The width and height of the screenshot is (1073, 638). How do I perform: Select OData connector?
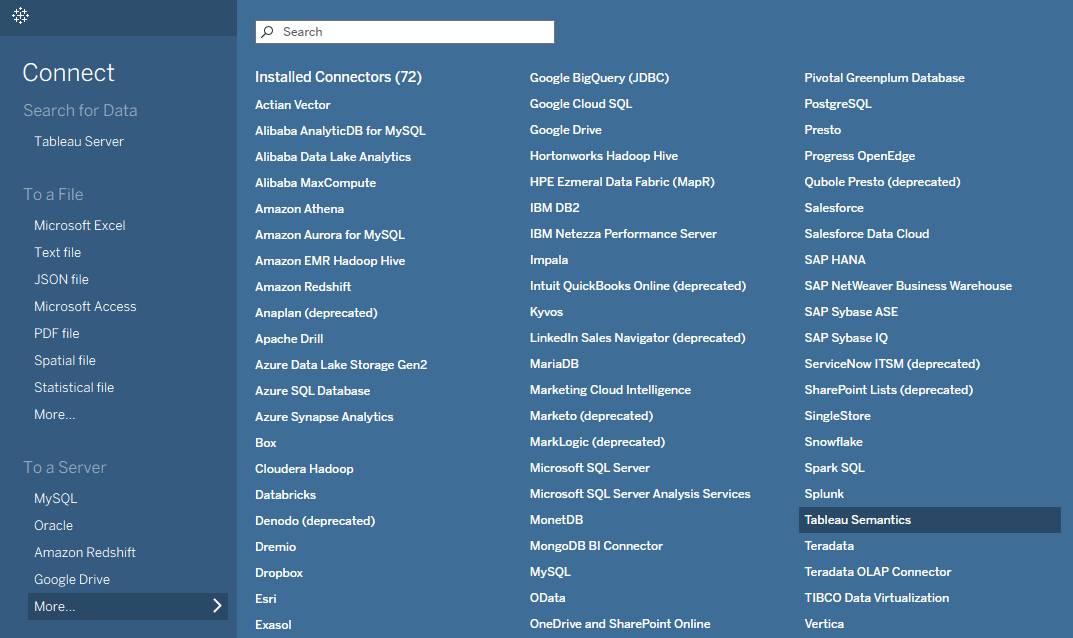coord(547,598)
